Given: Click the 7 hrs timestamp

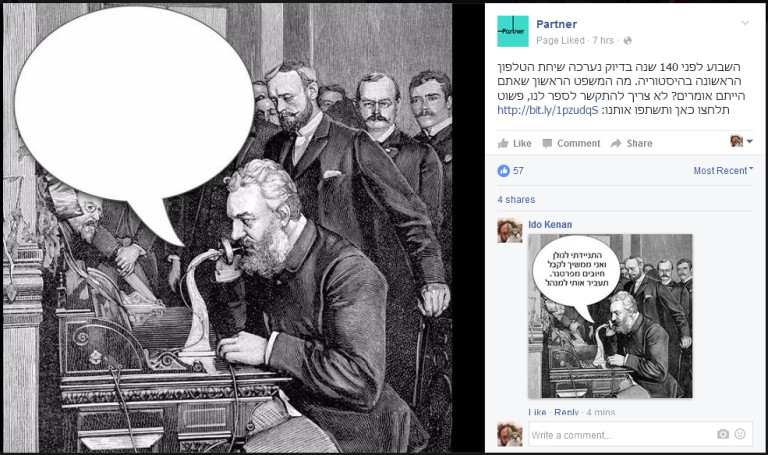Looking at the screenshot, I should point(603,41).
